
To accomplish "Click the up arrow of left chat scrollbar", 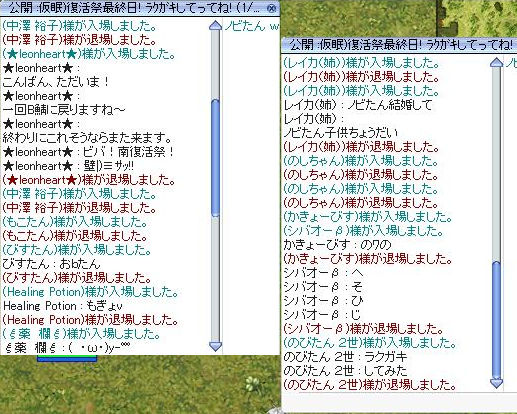I will 215,26.
